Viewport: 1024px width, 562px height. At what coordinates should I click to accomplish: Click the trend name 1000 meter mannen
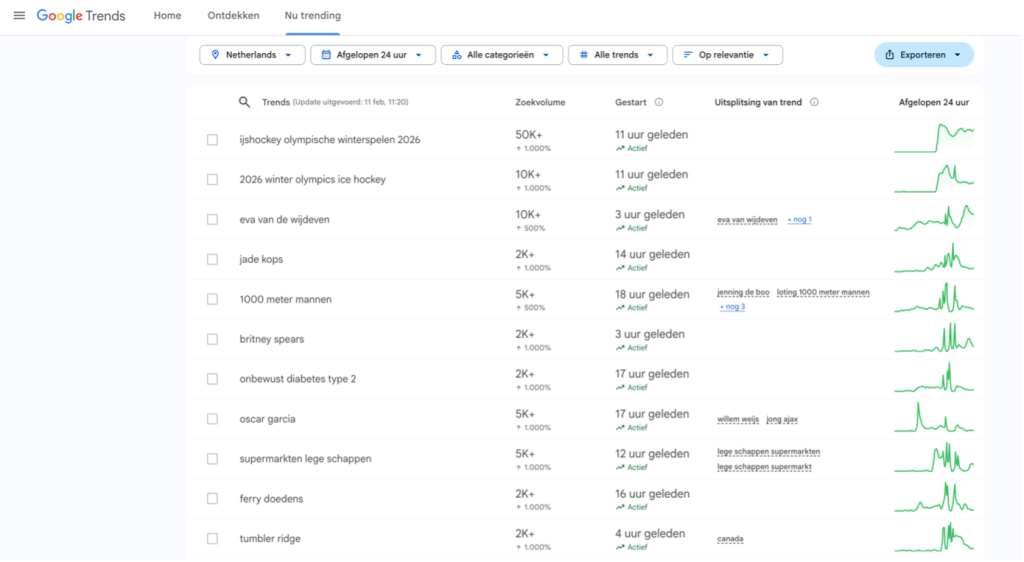tap(285, 300)
